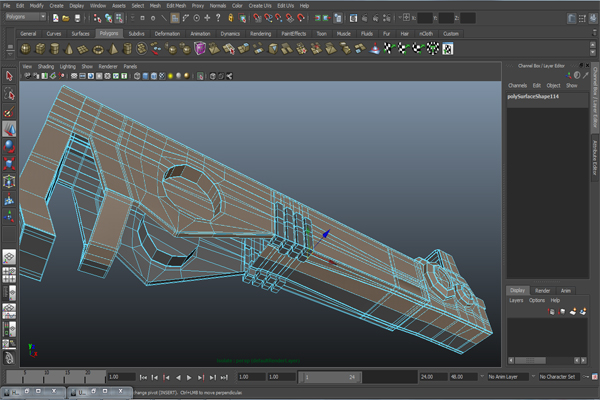The height and width of the screenshot is (400, 600).
Task: Toggle Snap to curves magnet icon
Action: (x=268, y=18)
